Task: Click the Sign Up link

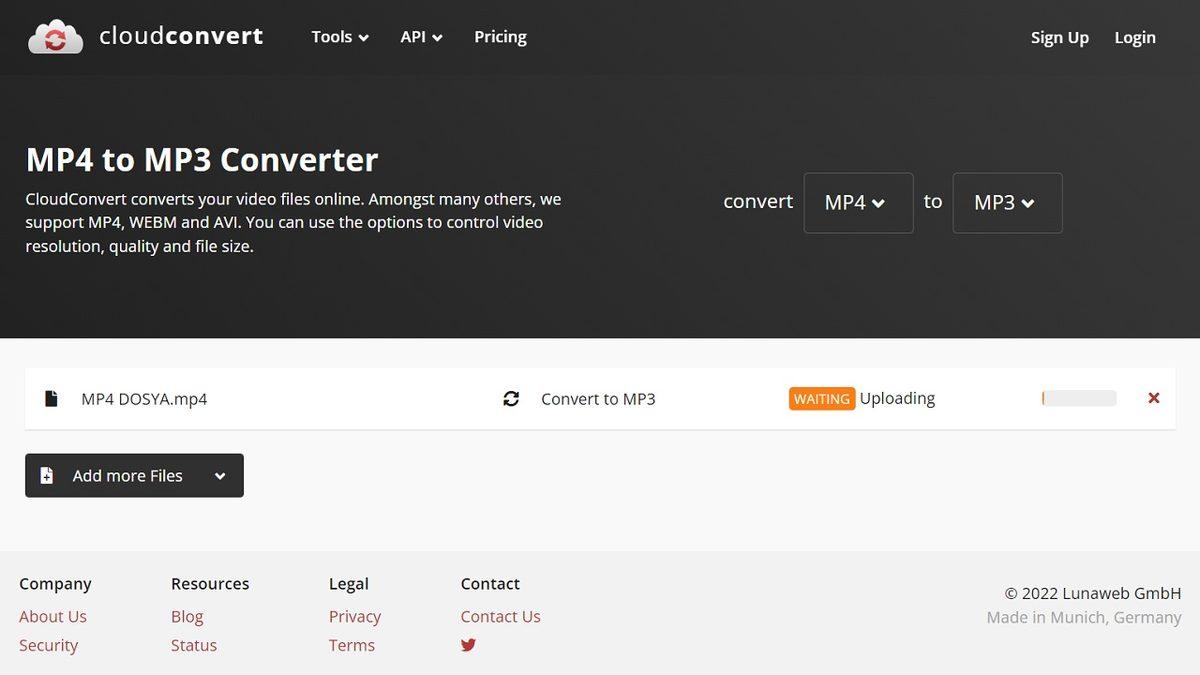Action: coord(1059,38)
